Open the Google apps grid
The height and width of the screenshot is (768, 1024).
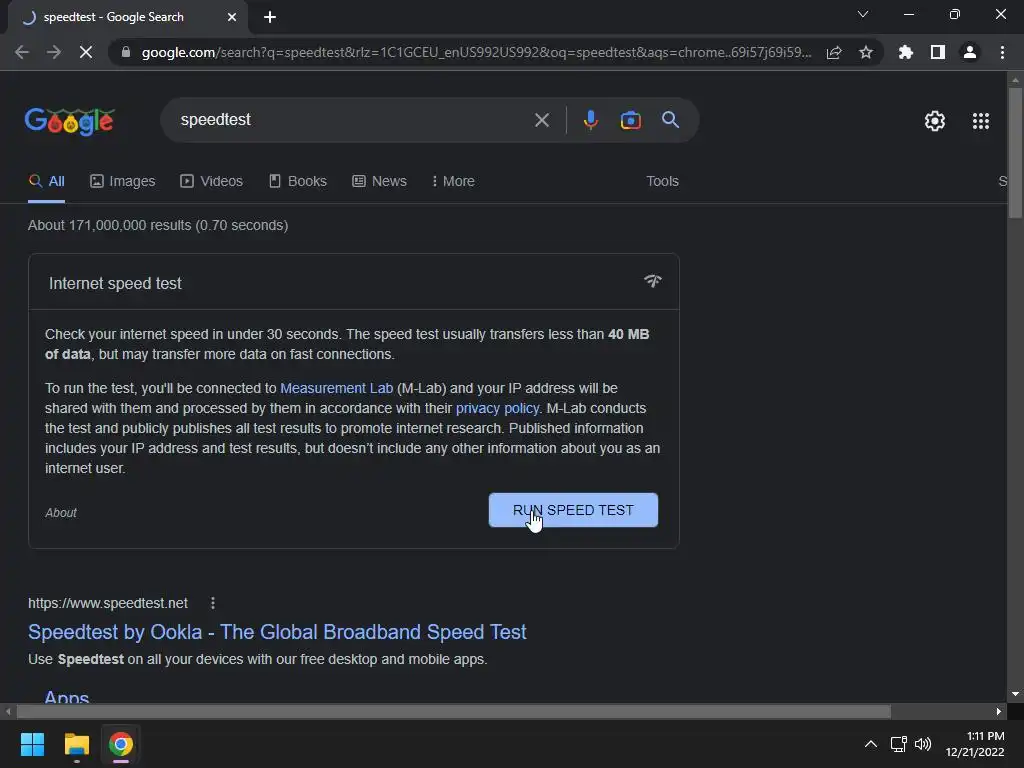[x=980, y=121]
